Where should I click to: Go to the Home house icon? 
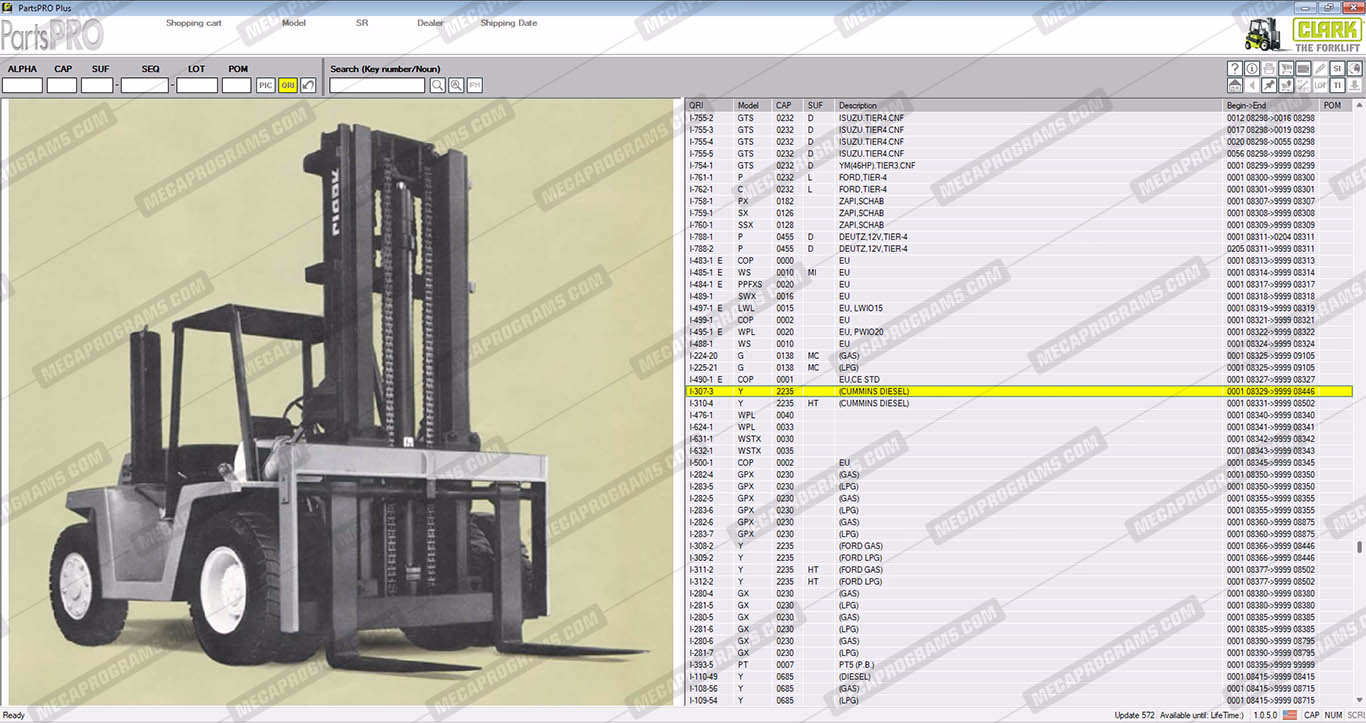[1235, 85]
